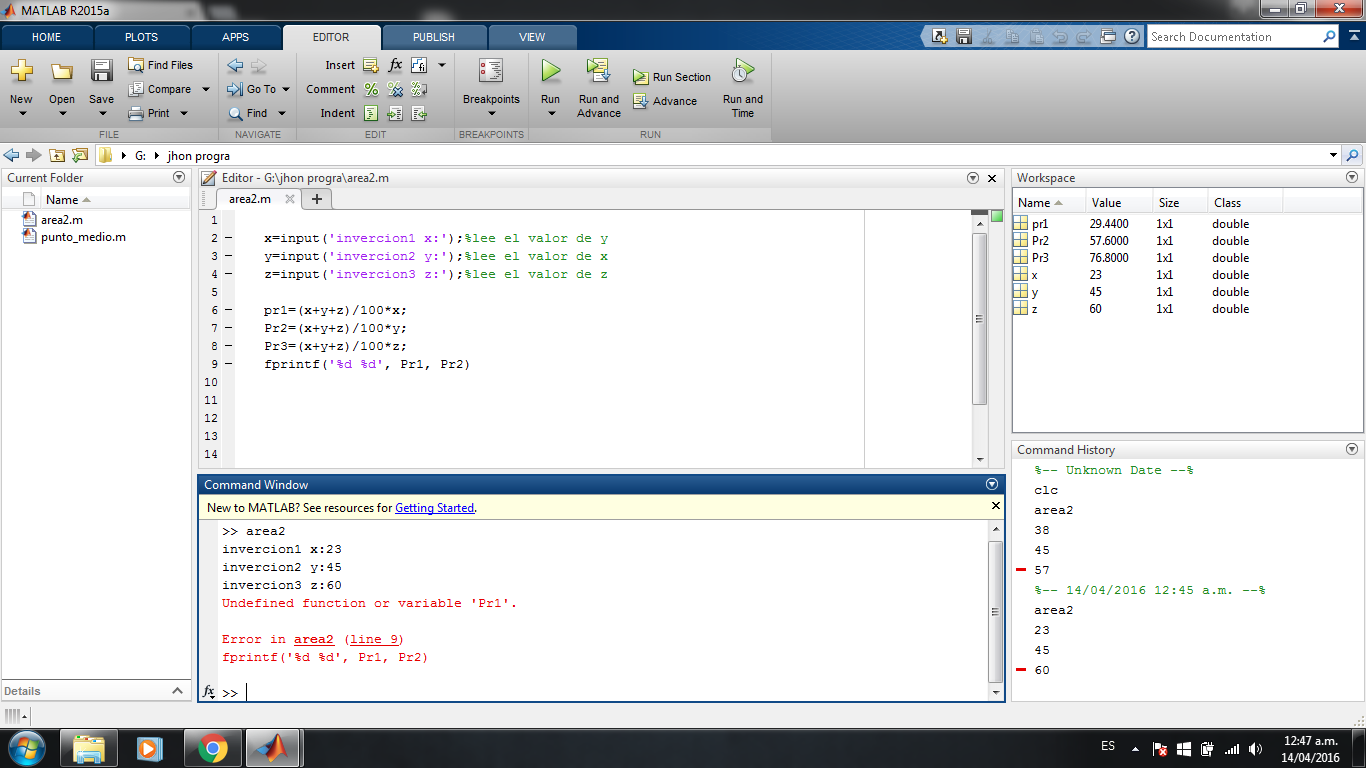Open the Save dropdown arrow
Viewport: 1366px width, 768px height.
pyautogui.click(x=101, y=113)
